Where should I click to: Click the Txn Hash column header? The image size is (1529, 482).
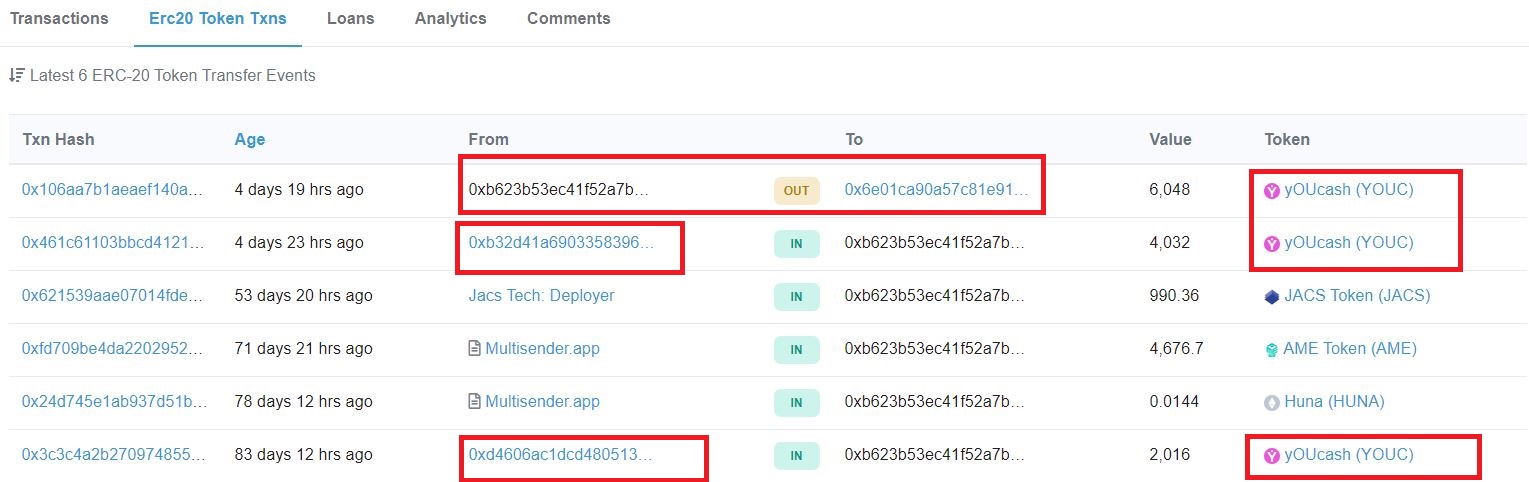point(58,139)
